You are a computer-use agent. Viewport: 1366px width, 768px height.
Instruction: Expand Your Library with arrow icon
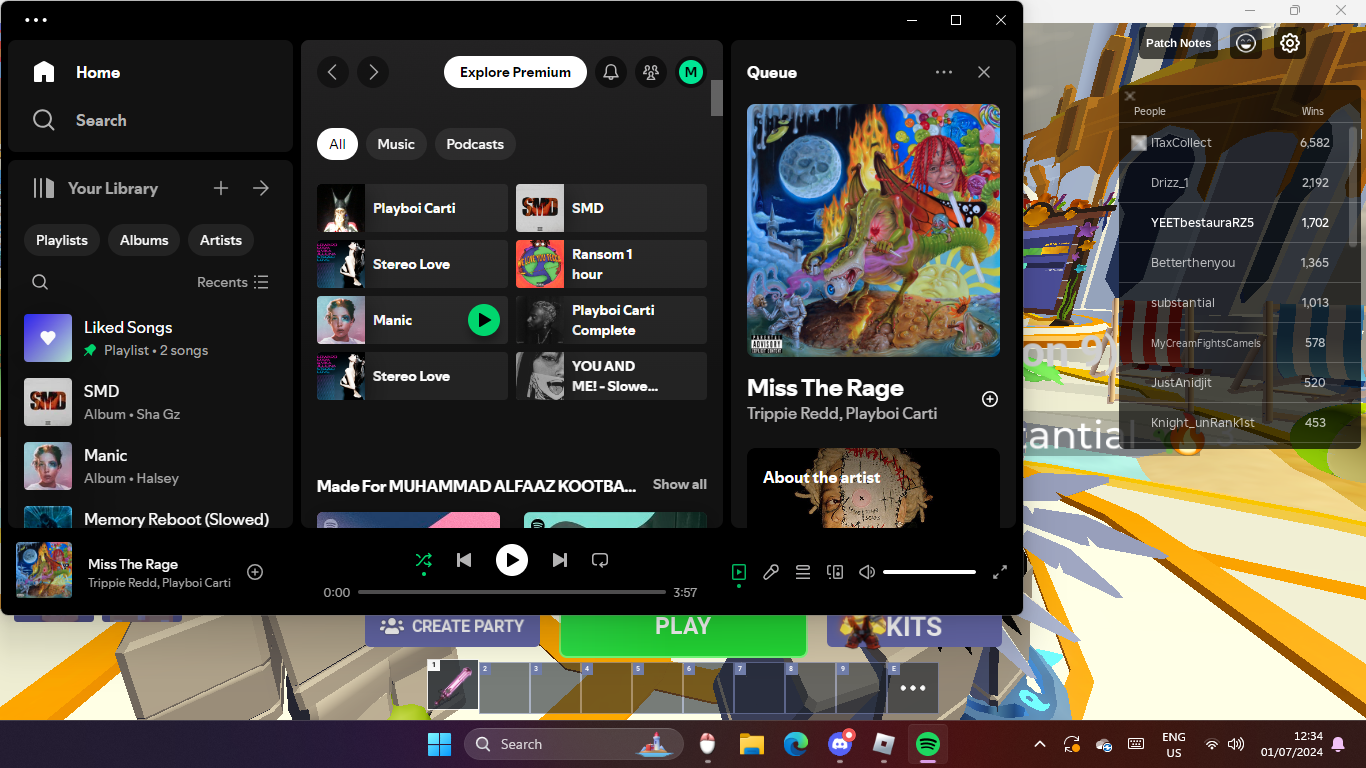(261, 188)
